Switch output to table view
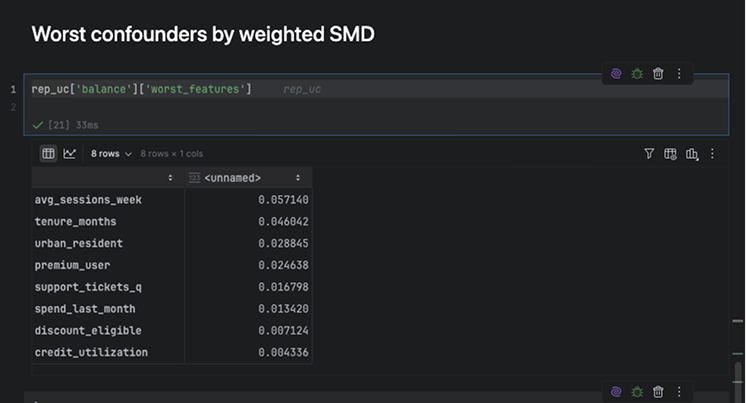 (48, 154)
